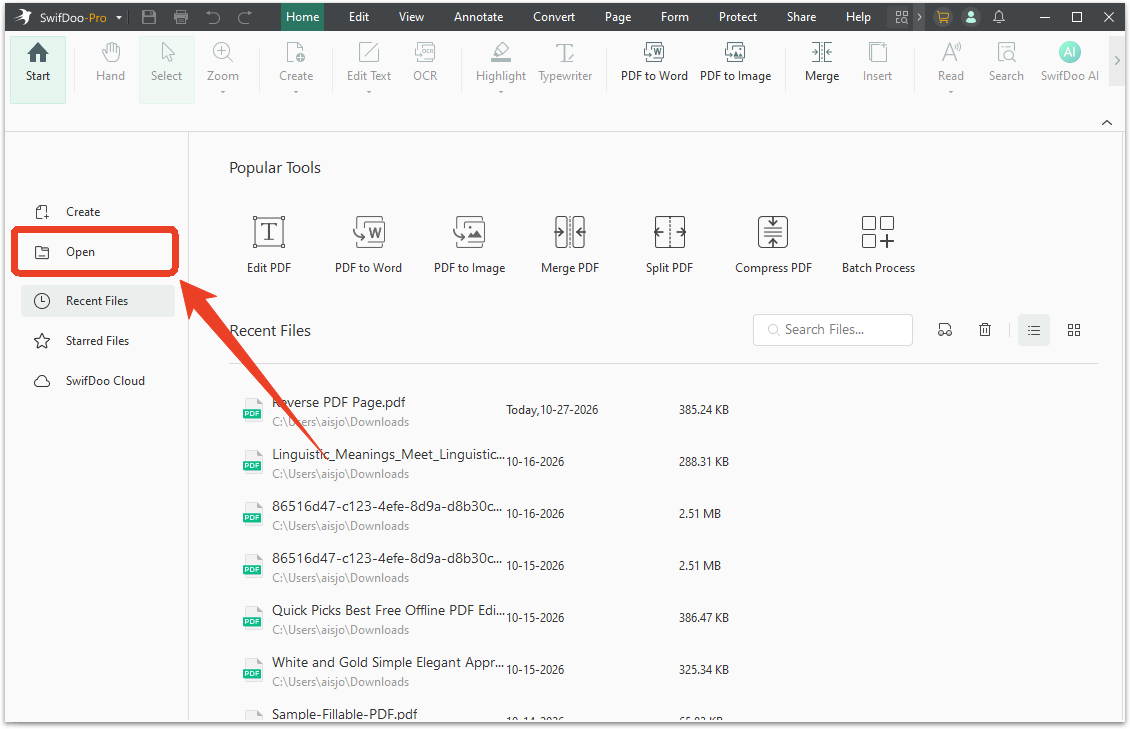This screenshot has width=1130, height=729.
Task: Open Compress PDF from Popular Tools
Action: 773,245
